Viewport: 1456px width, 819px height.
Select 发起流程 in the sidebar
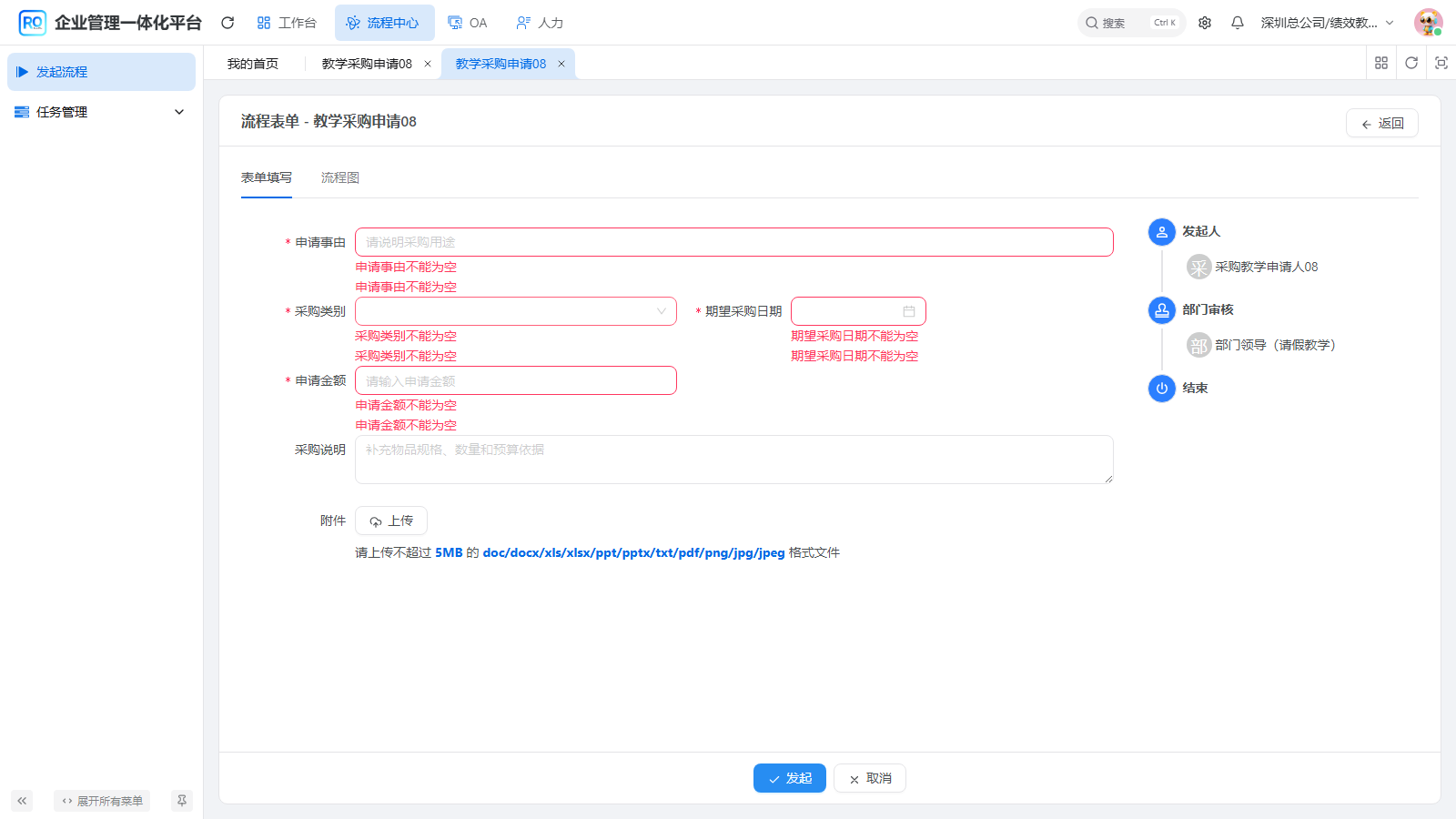(101, 72)
